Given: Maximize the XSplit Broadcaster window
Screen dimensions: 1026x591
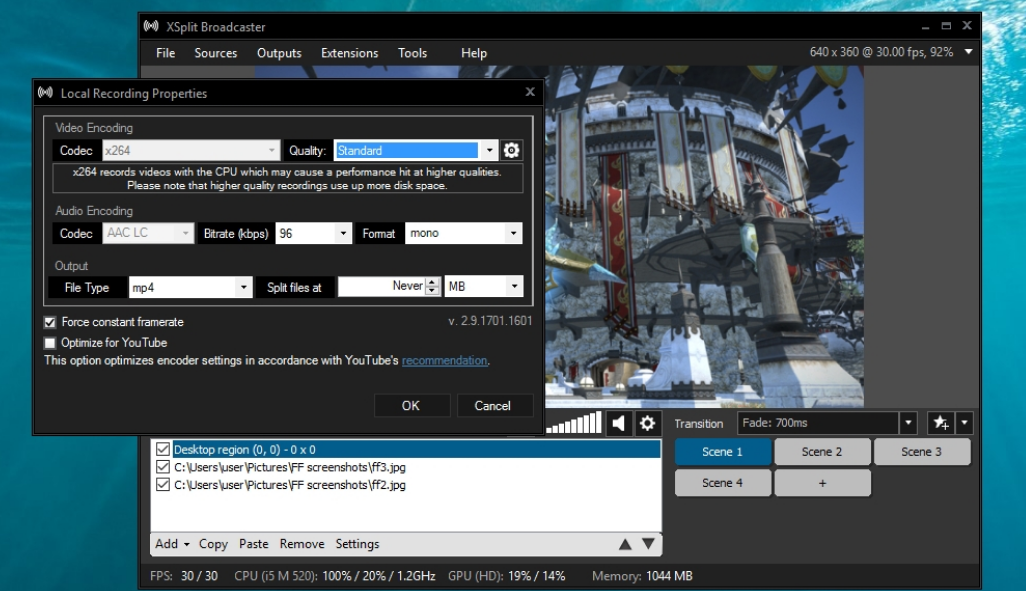Looking at the screenshot, I should tap(946, 26).
